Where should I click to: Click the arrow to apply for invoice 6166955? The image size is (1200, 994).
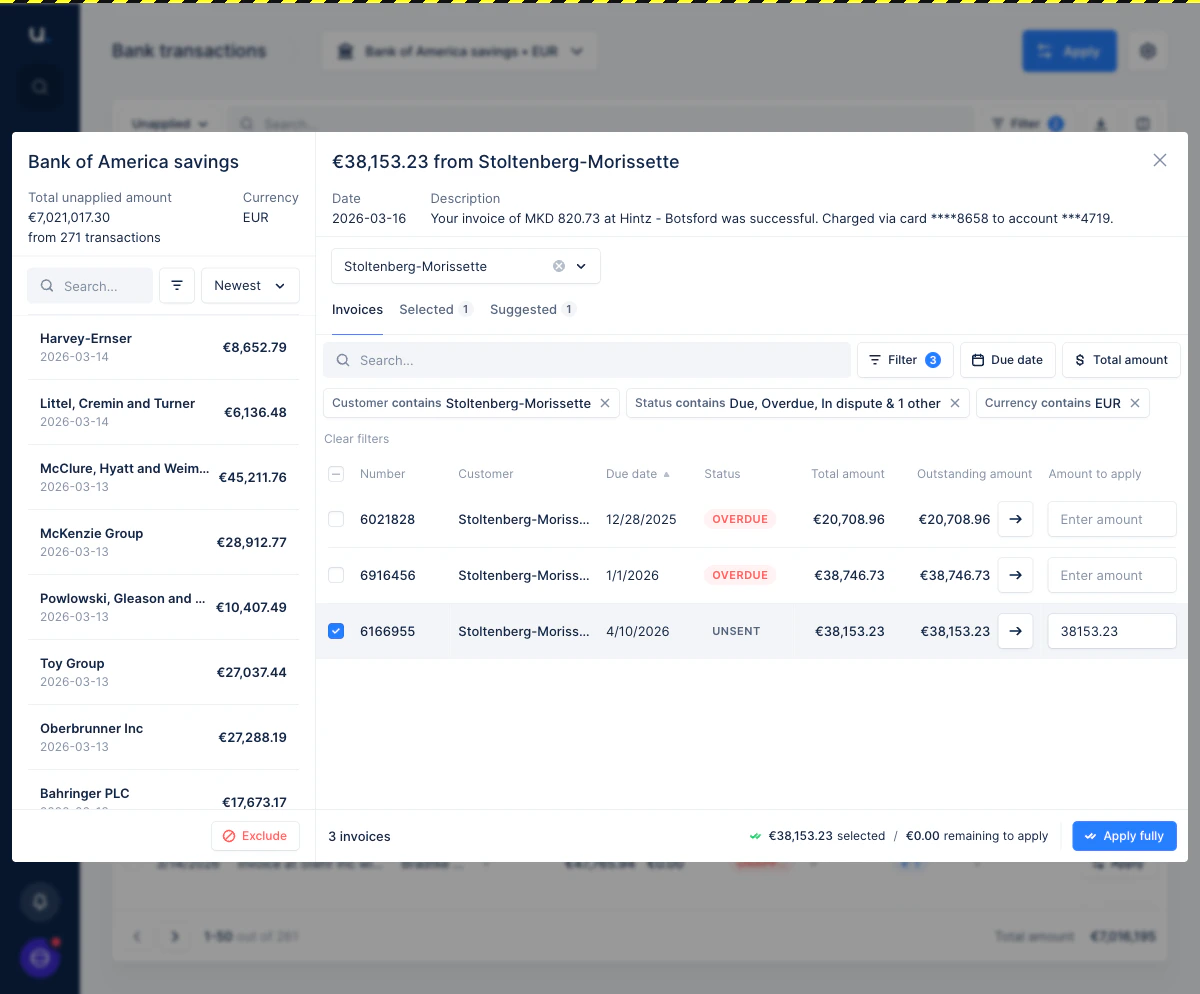[1015, 631]
